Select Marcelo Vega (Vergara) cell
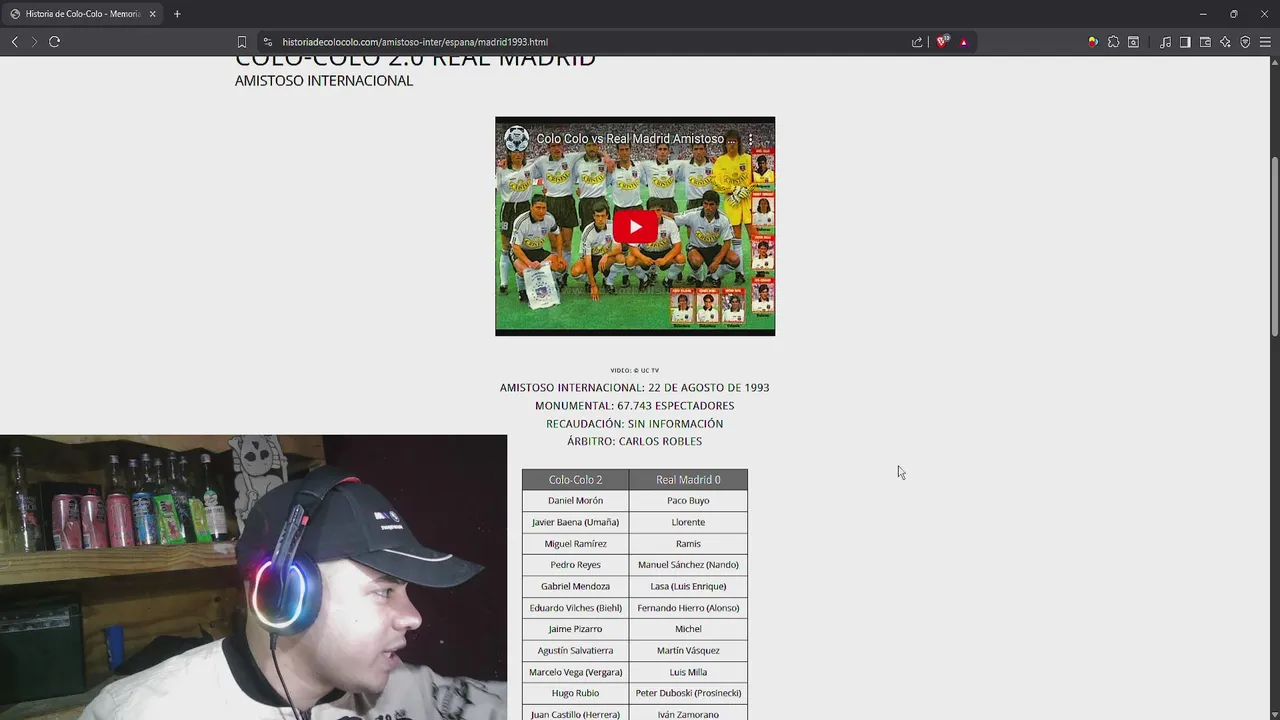1280x720 pixels. (x=575, y=672)
